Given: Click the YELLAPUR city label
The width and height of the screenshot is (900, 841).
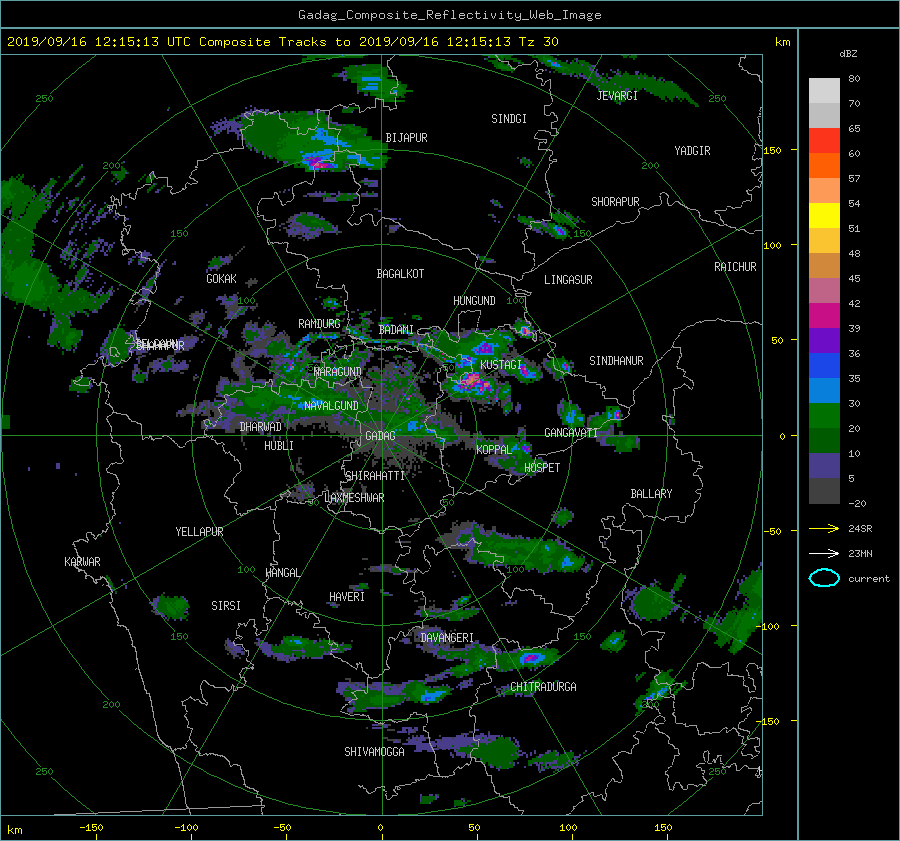Looking at the screenshot, I should 199,532.
